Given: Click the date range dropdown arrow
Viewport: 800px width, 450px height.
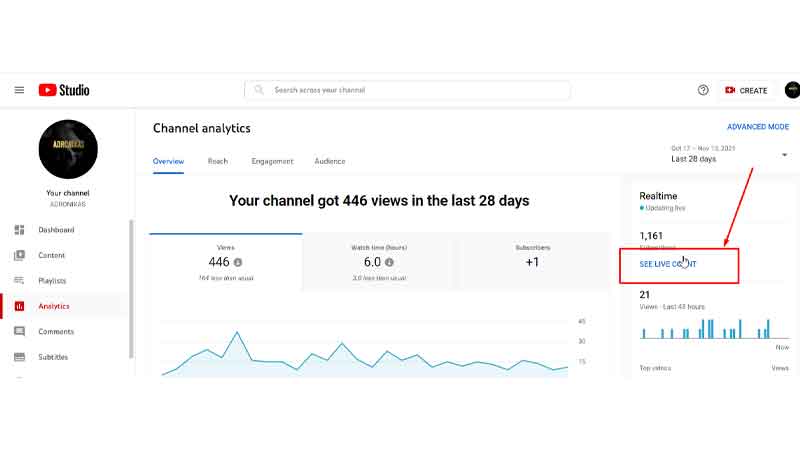Looking at the screenshot, I should (785, 155).
